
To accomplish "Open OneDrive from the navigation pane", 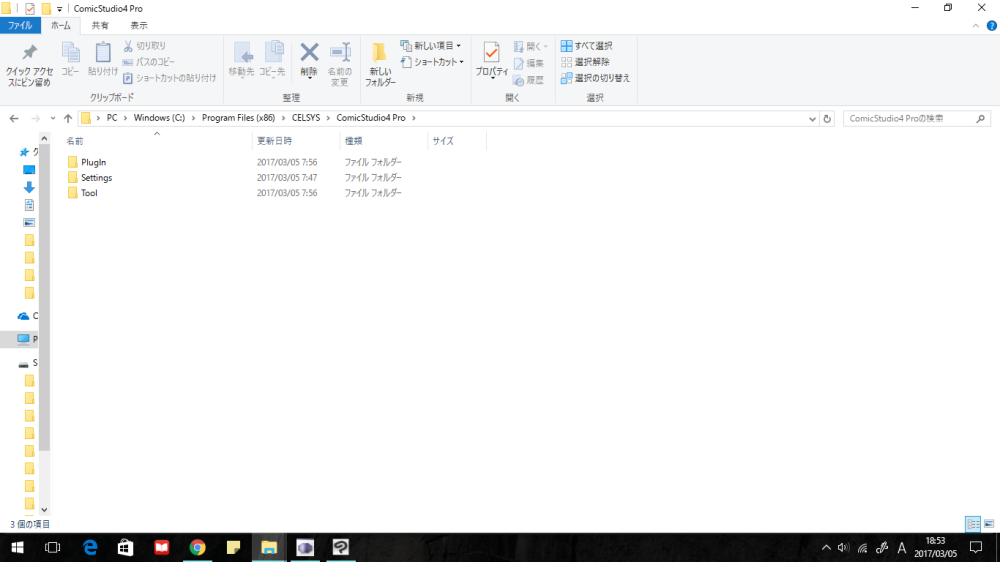I will tap(24, 316).
